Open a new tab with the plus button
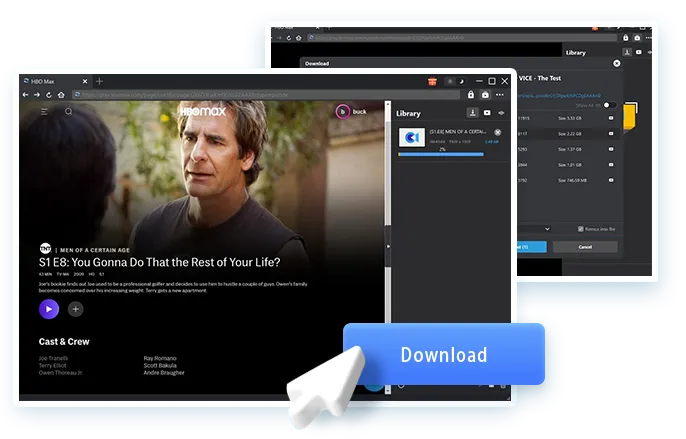The width and height of the screenshot is (686, 439). point(100,81)
